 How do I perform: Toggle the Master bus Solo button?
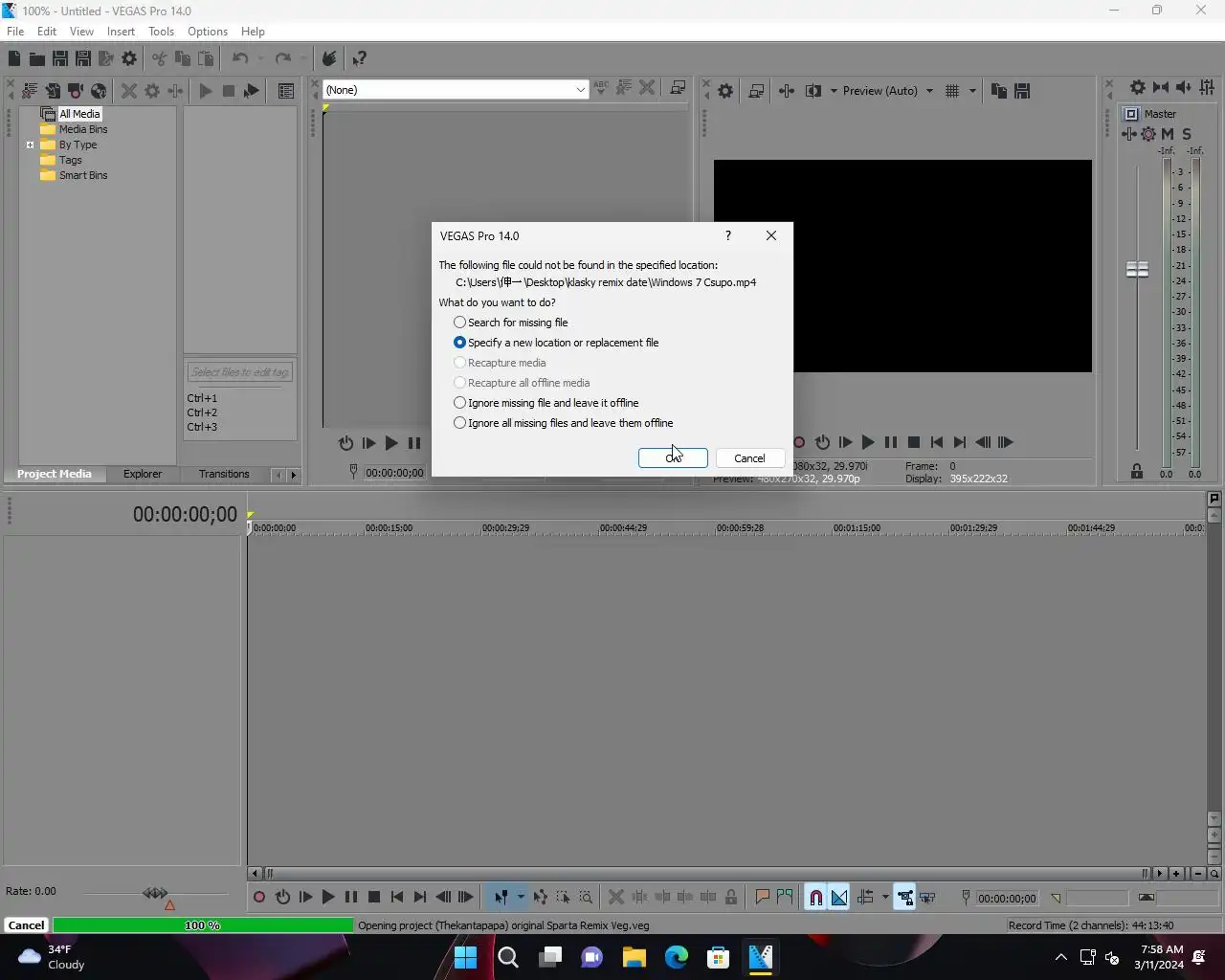(1187, 134)
